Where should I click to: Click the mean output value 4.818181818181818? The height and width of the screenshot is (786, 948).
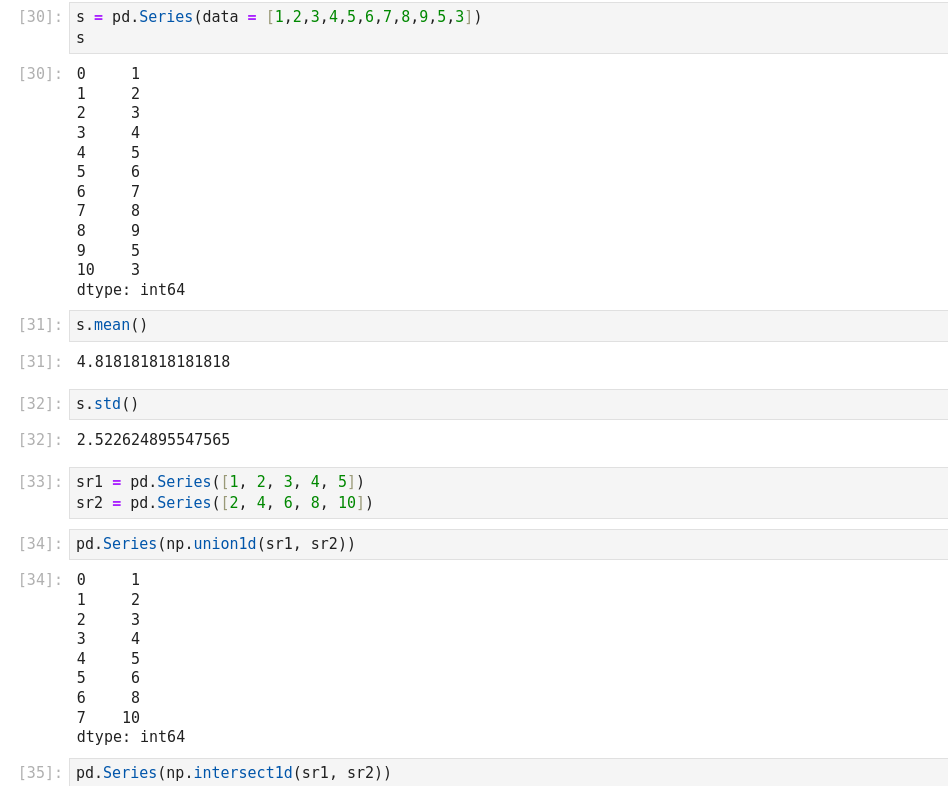coord(153,362)
